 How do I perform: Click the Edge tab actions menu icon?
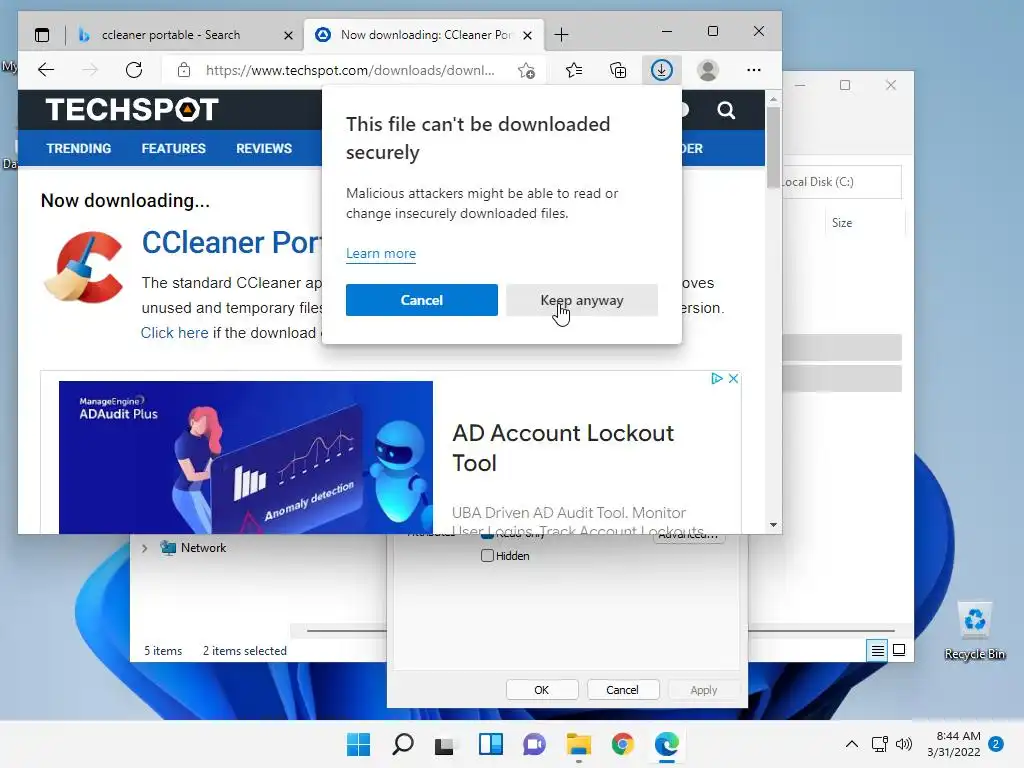click(x=42, y=35)
